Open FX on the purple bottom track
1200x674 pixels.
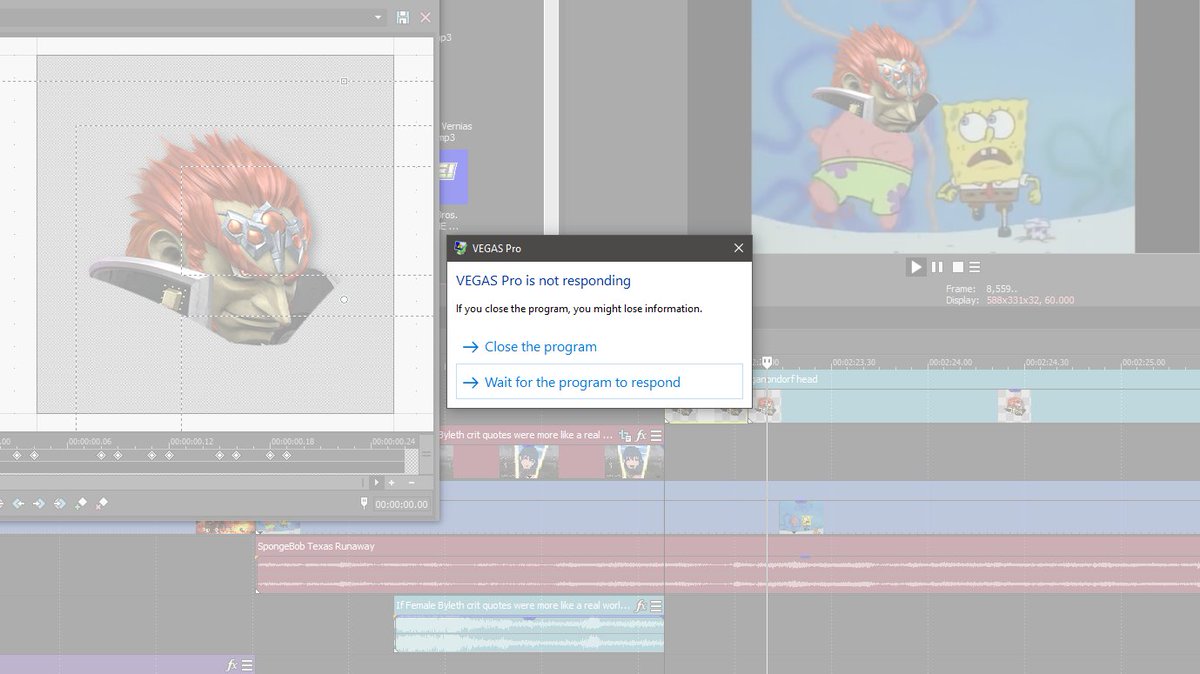click(x=231, y=665)
